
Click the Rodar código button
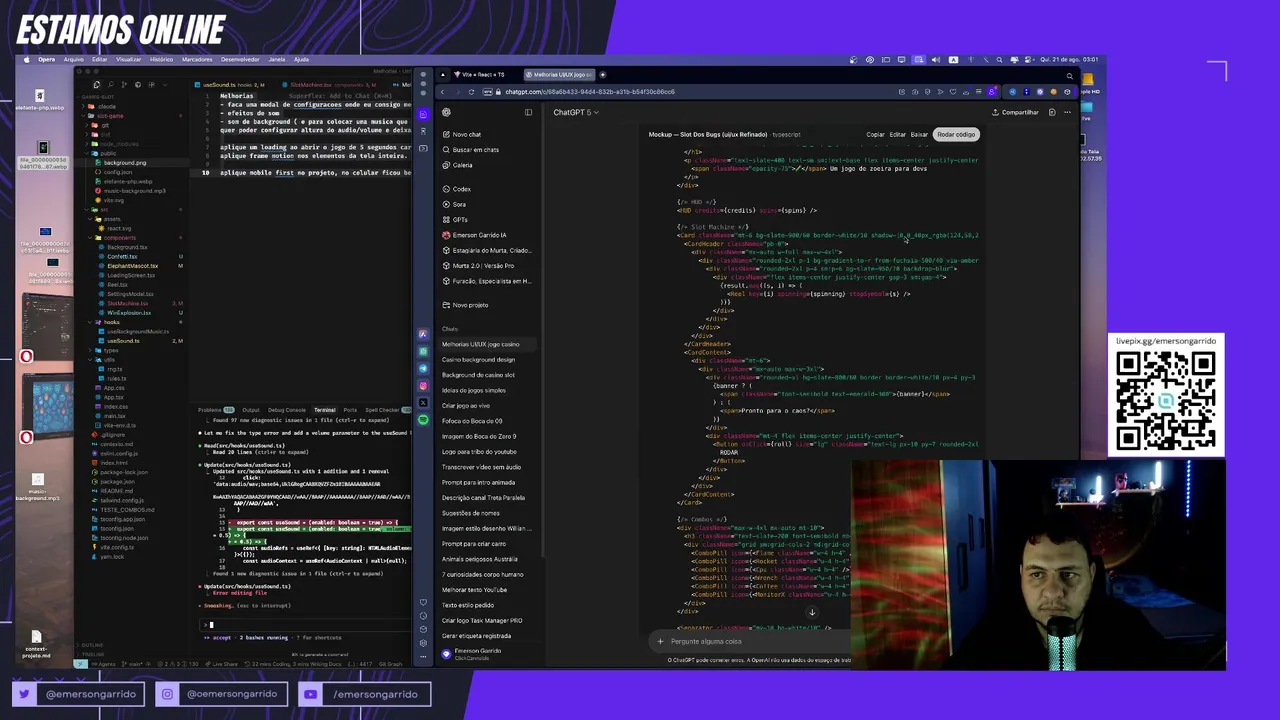[956, 134]
